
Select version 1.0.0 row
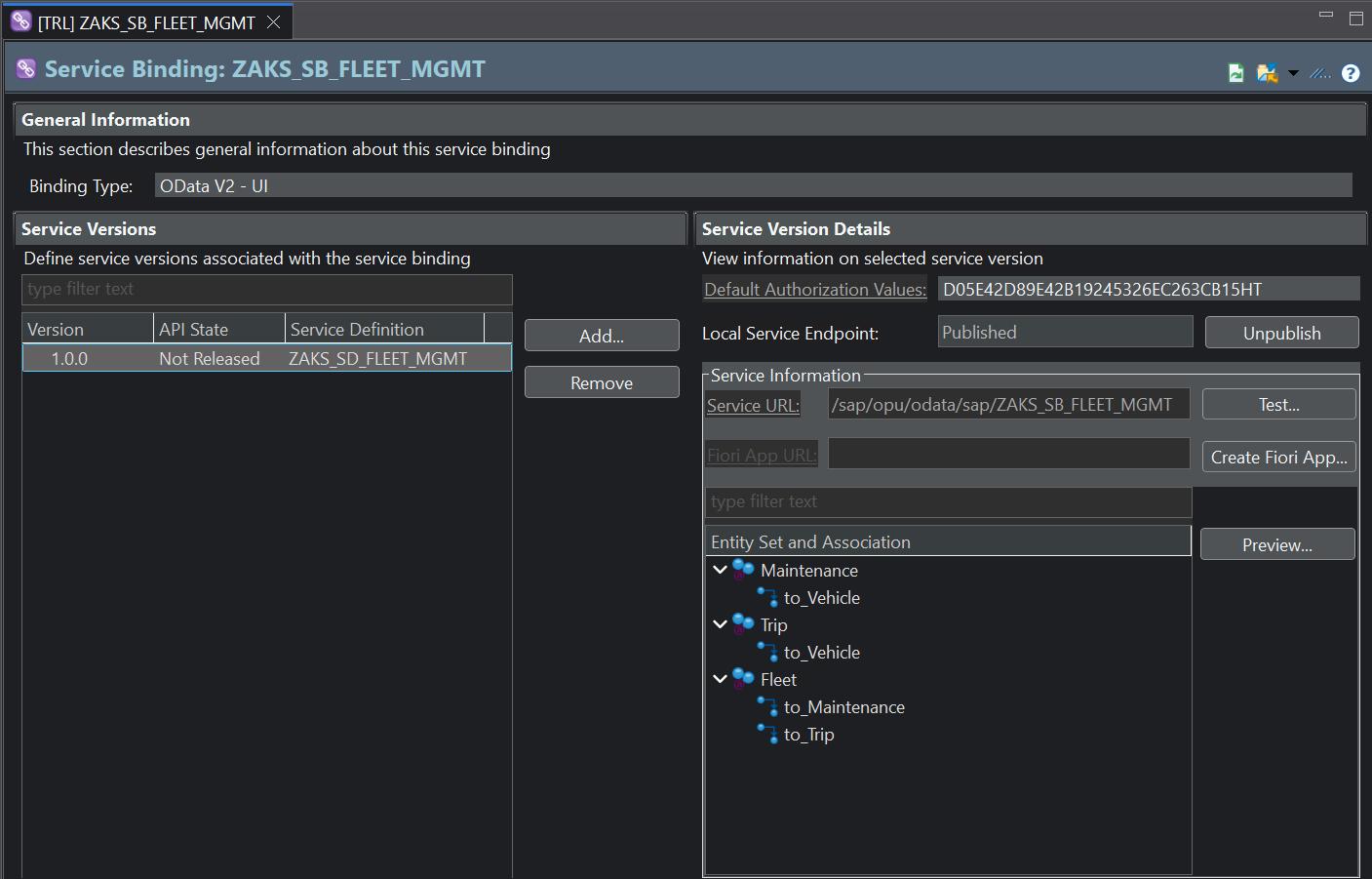267,358
